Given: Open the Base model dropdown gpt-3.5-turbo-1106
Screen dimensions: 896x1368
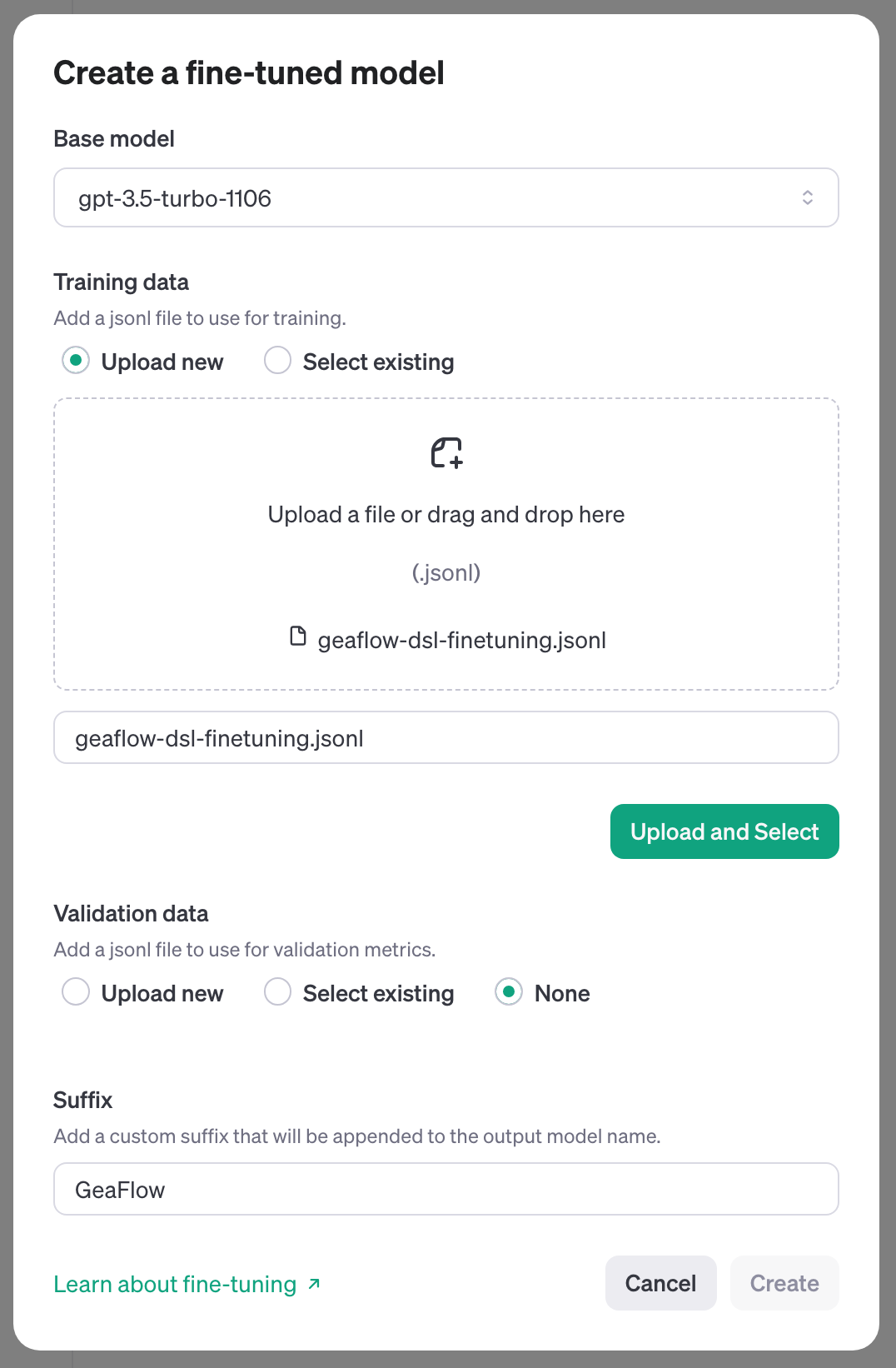Looking at the screenshot, I should tap(446, 197).
